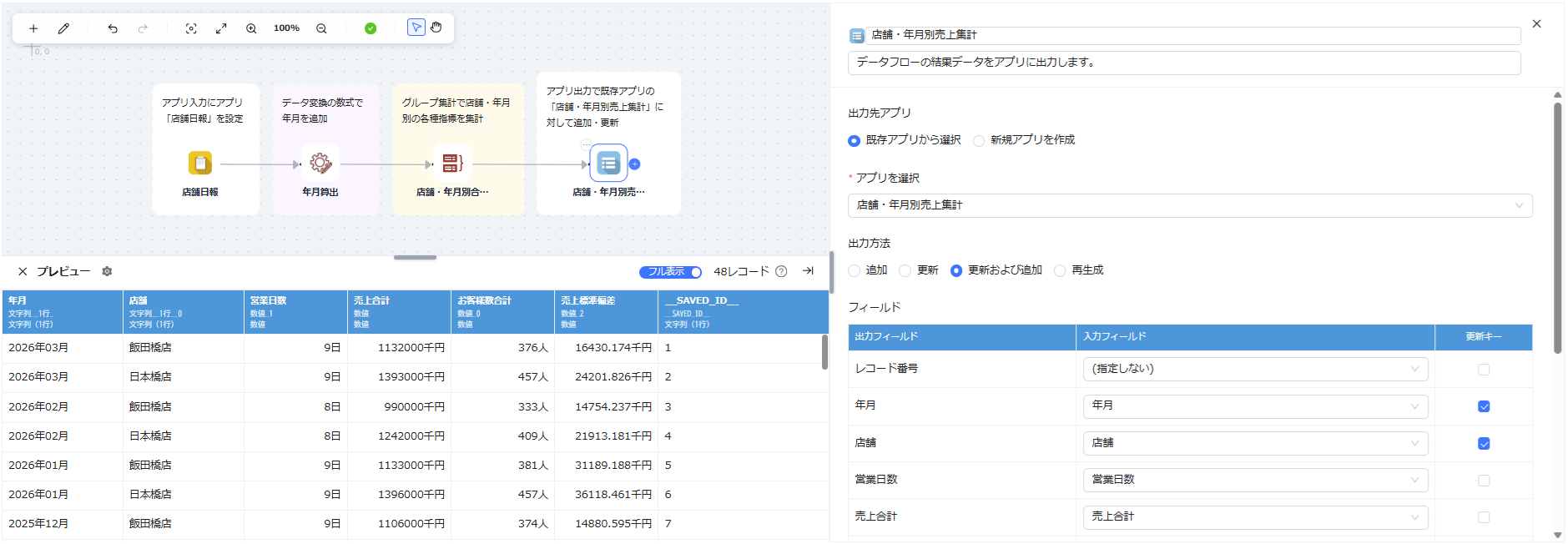1568x544 pixels.
Task: Check update key for 営業日数
Action: click(1484, 481)
